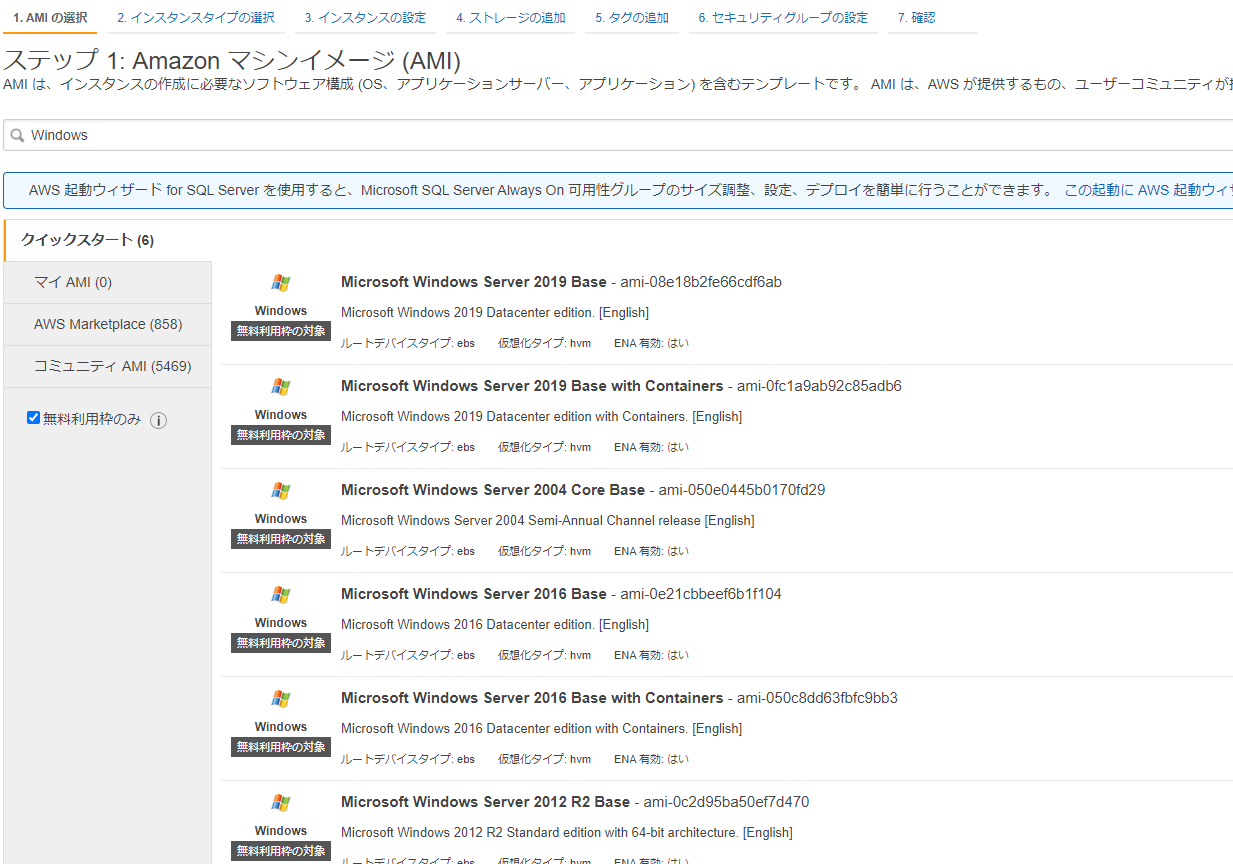1233x864 pixels.
Task: Select マイ AMI (0) category
Action: (108, 283)
